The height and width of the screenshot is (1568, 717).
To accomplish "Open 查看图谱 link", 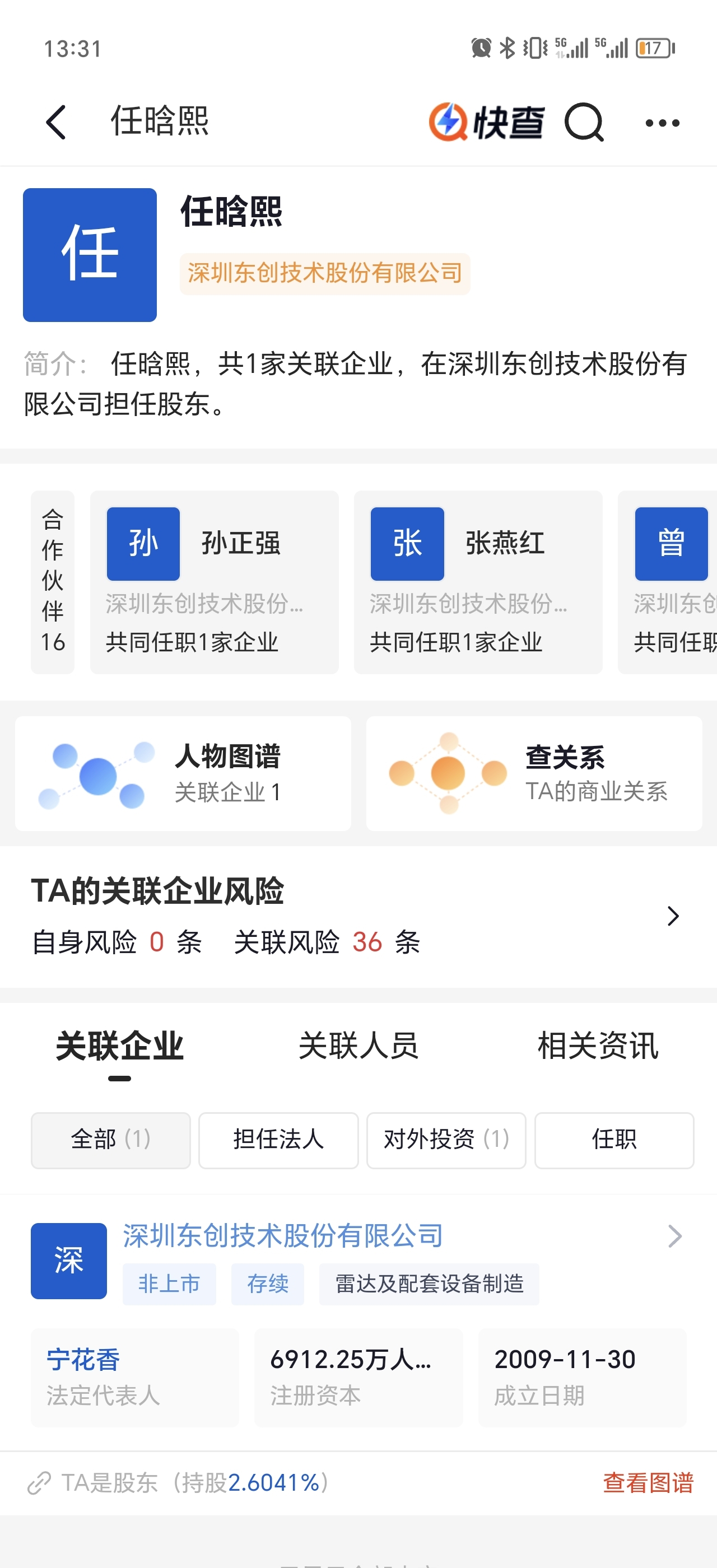I will [x=648, y=1483].
